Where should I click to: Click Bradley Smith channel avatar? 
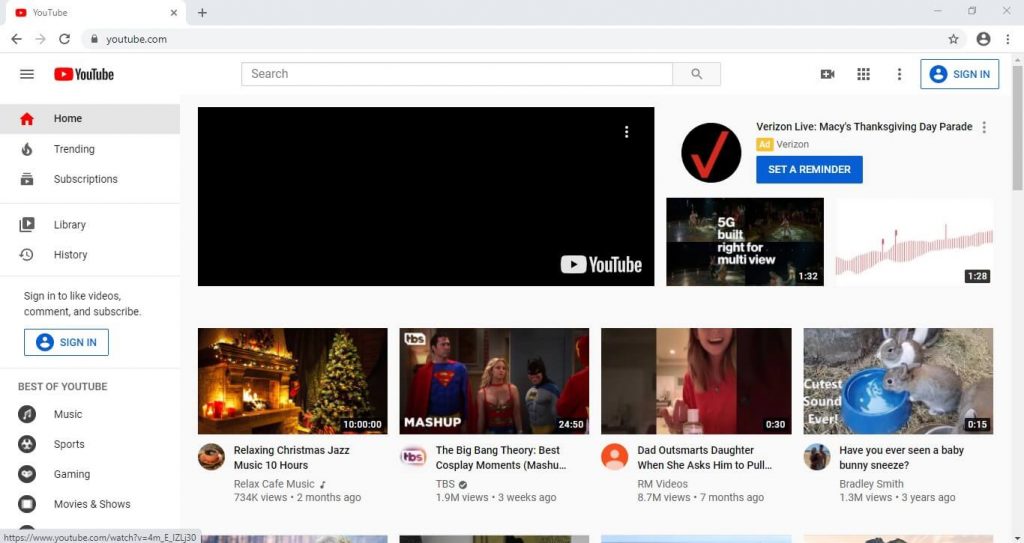[x=817, y=457]
